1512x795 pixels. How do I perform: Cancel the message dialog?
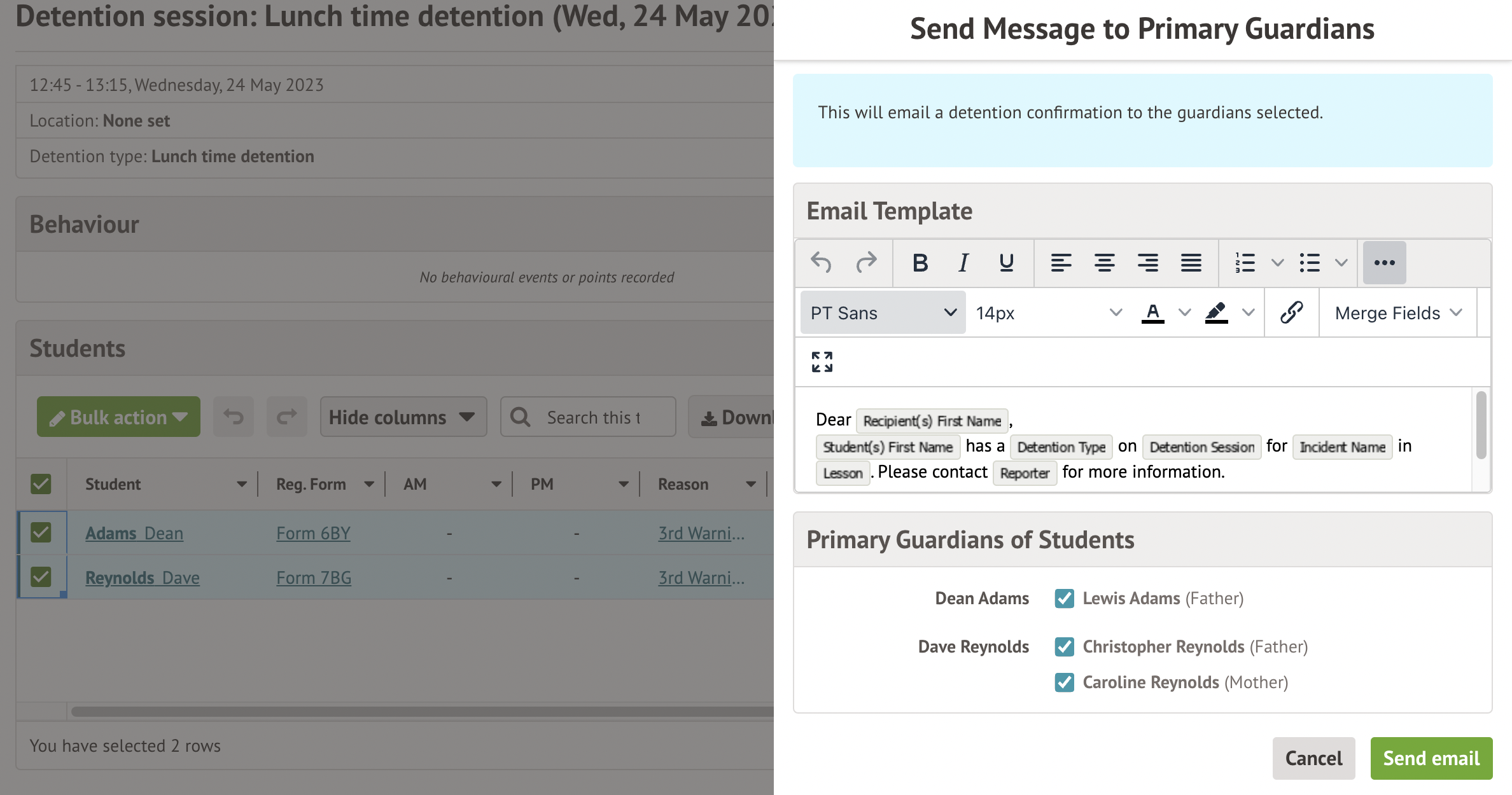click(x=1313, y=758)
